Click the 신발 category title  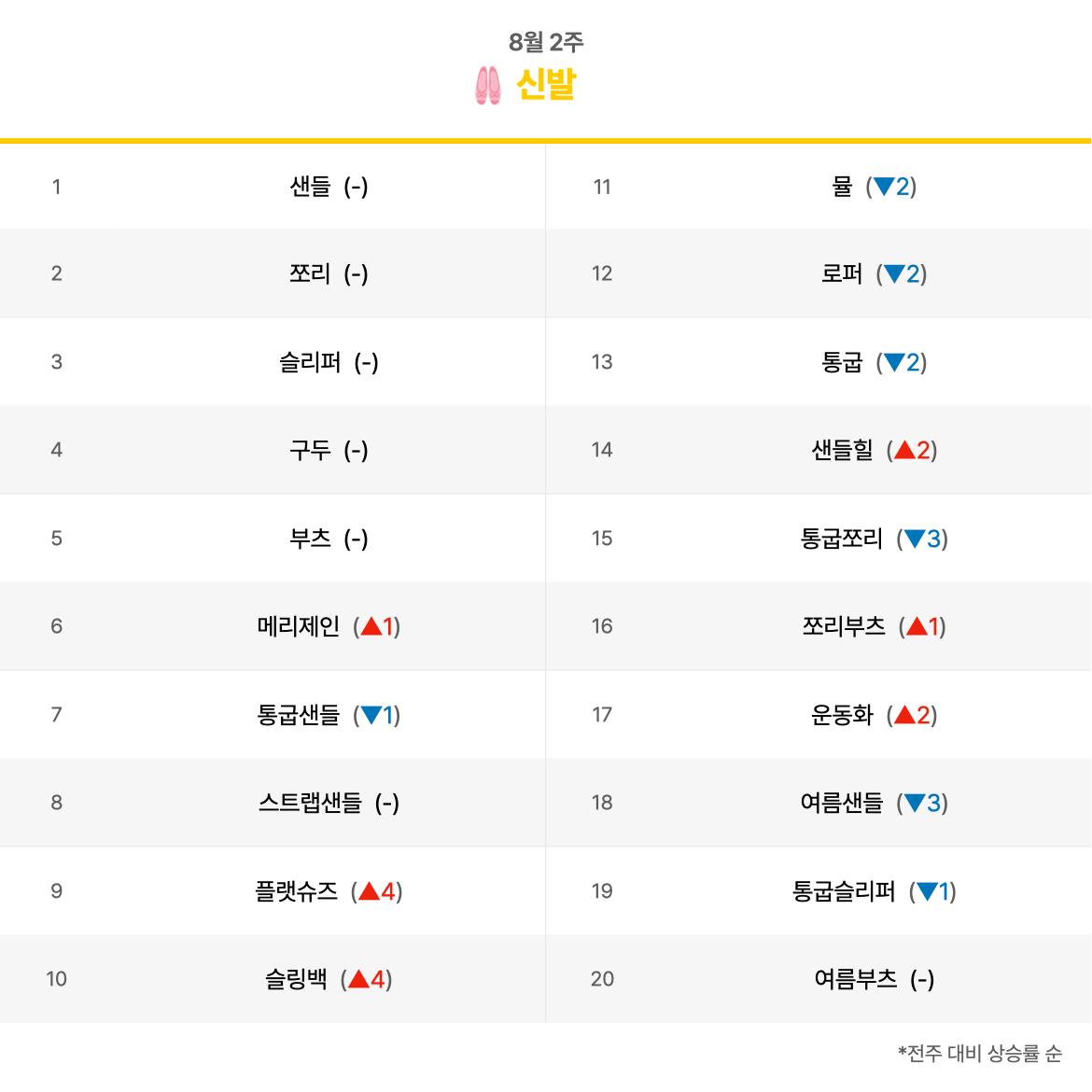pyautogui.click(x=546, y=85)
